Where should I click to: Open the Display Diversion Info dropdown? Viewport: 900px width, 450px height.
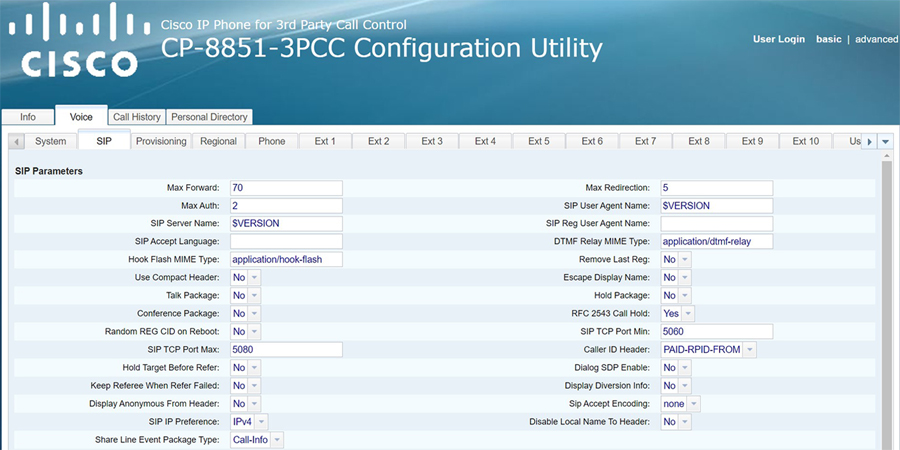676,385
